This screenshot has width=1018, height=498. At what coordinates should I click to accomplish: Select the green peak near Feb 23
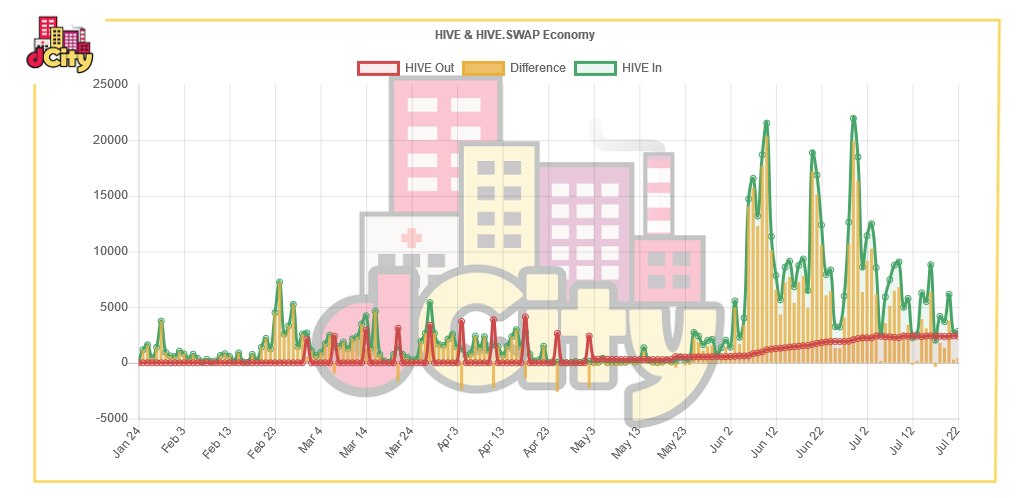[279, 282]
